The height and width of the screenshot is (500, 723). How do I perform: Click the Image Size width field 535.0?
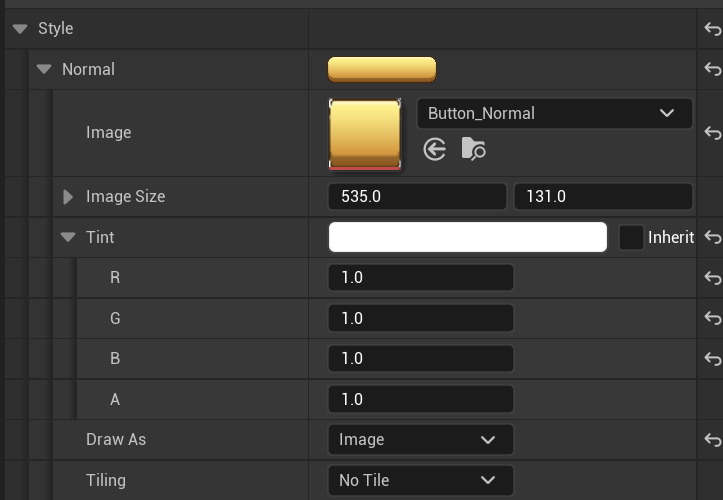pos(416,197)
